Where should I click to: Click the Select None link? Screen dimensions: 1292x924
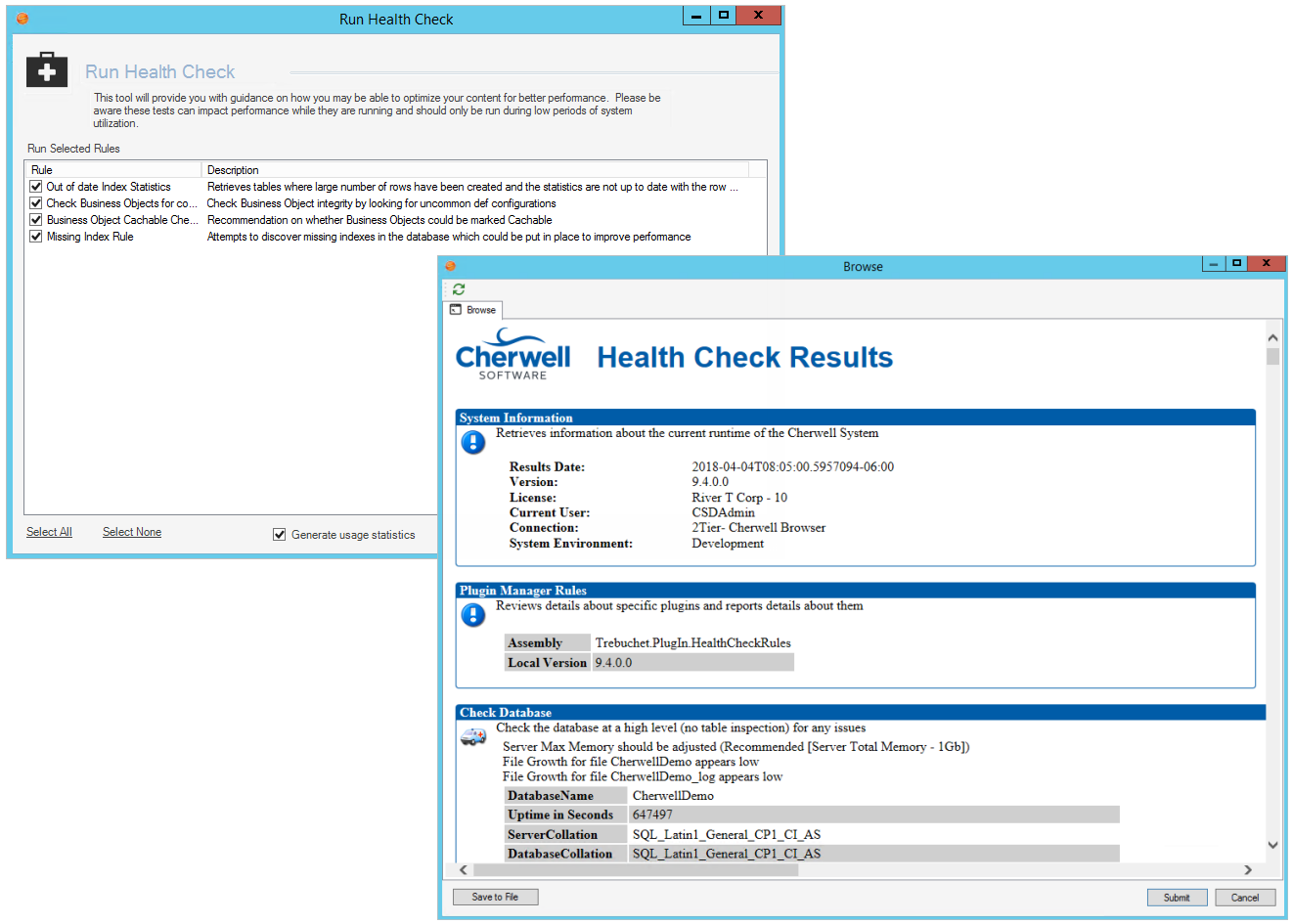point(132,532)
